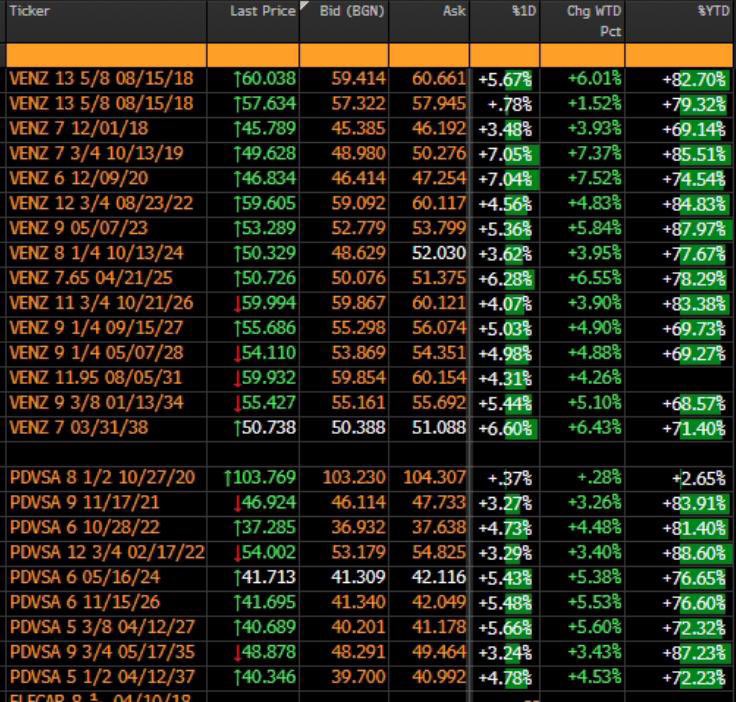The image size is (736, 702).
Task: Select the %1D value +5.66%
Action: (x=505, y=627)
